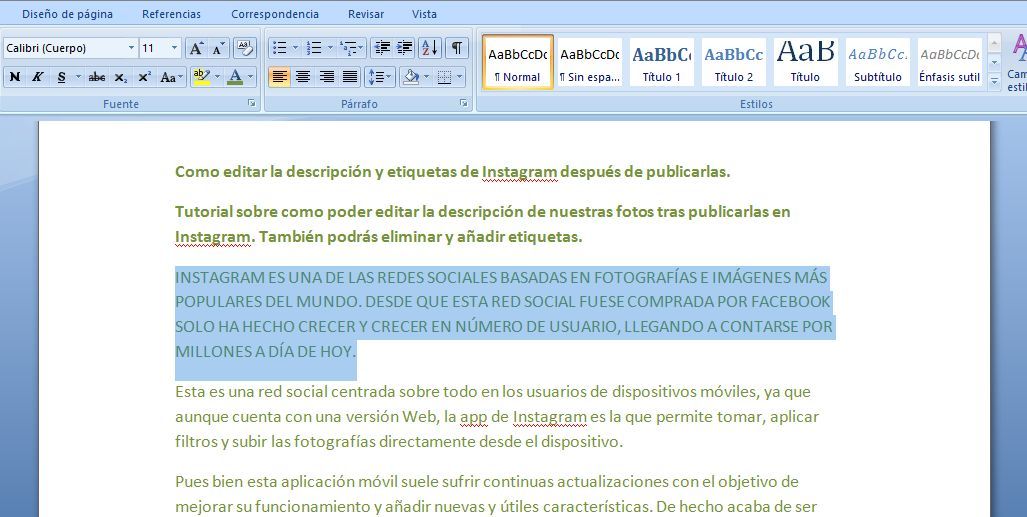Toggle bold (N) formatting

coord(14,77)
